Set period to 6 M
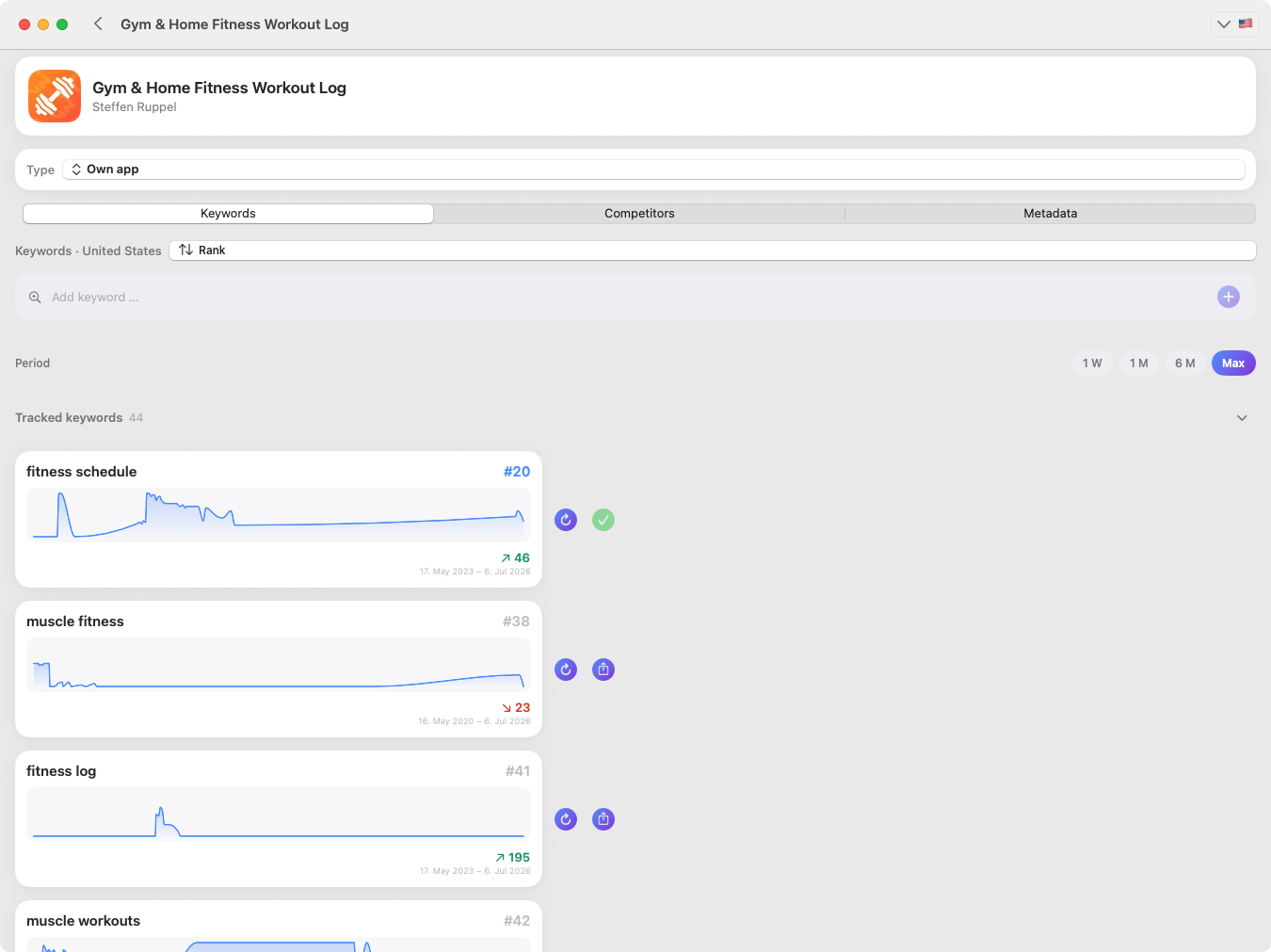The height and width of the screenshot is (952, 1271). click(x=1185, y=363)
